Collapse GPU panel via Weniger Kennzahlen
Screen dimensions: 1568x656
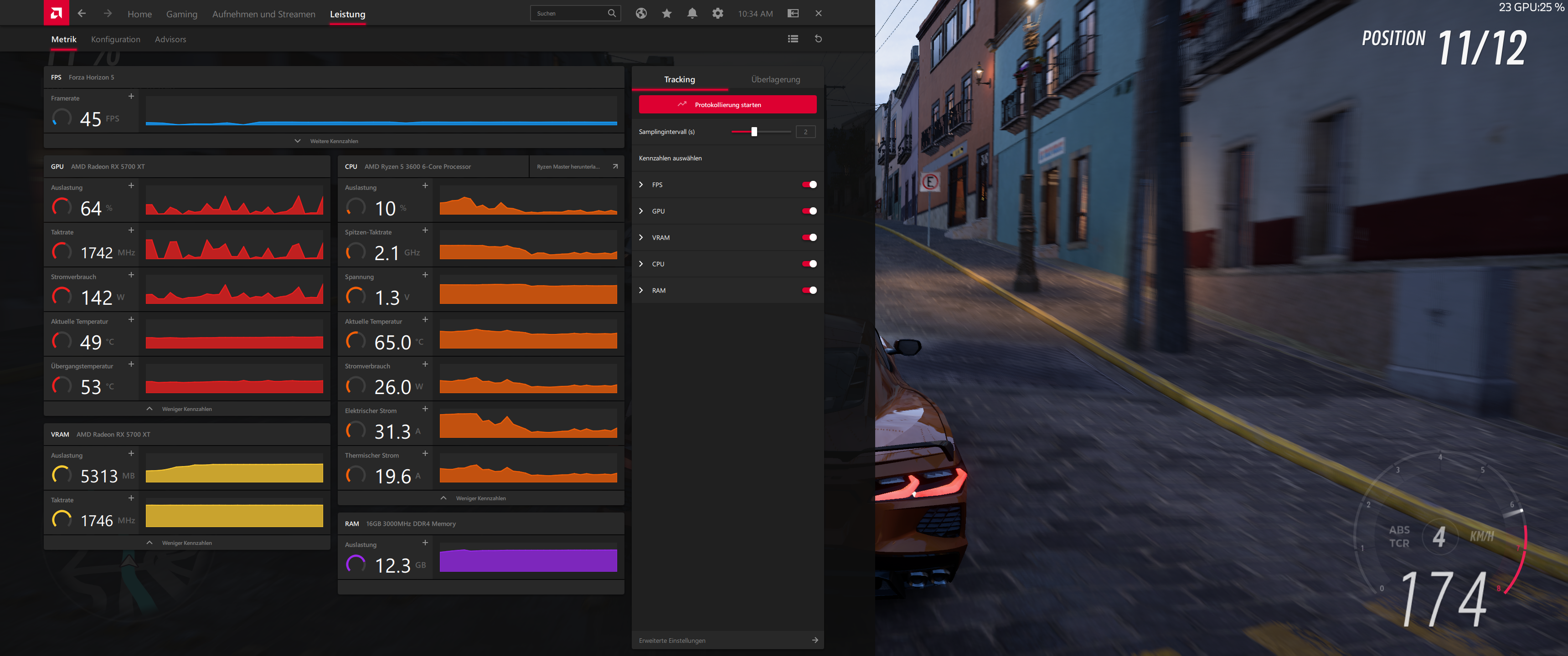coord(187,409)
